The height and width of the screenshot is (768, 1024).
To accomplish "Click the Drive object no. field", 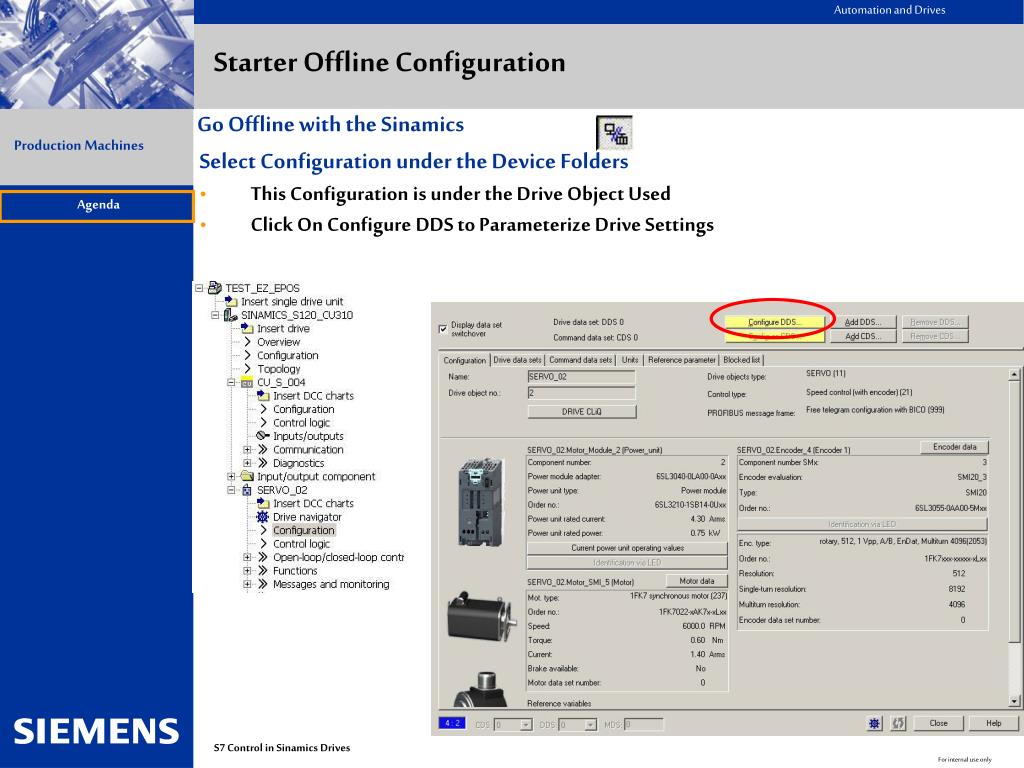I will (581, 392).
